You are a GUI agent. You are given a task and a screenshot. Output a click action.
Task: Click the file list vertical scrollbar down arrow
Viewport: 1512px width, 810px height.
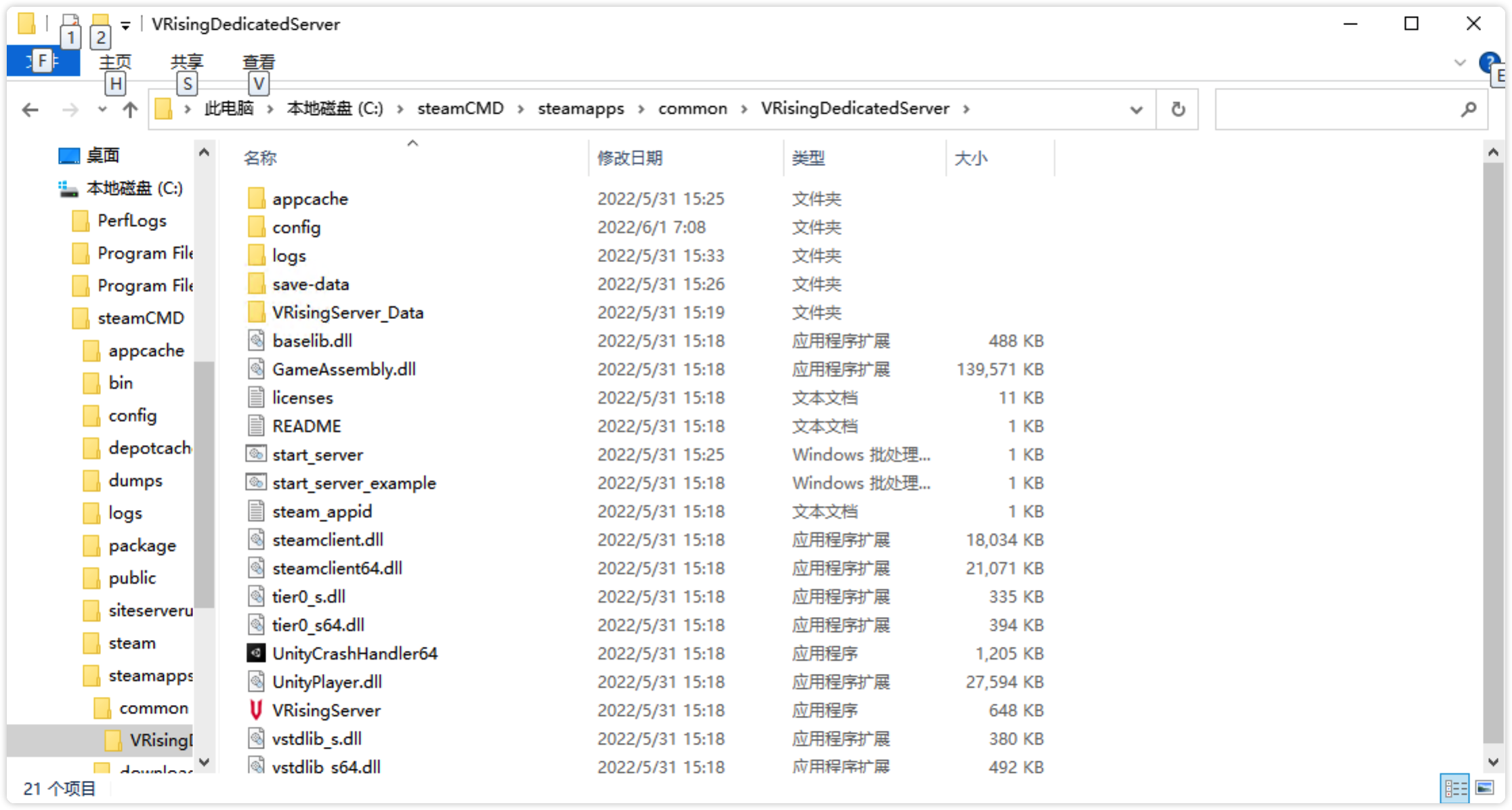pyautogui.click(x=1493, y=761)
